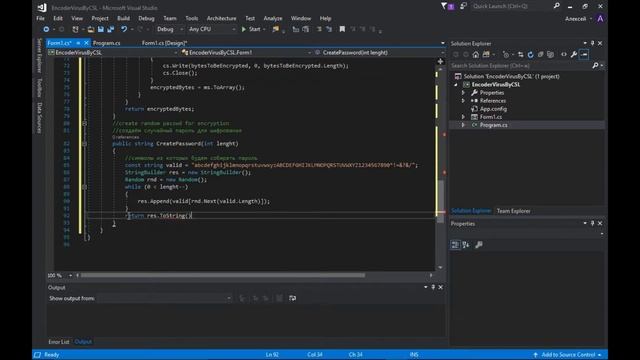
Task: Open the Any CPU platform dropdown
Action: tap(211, 29)
